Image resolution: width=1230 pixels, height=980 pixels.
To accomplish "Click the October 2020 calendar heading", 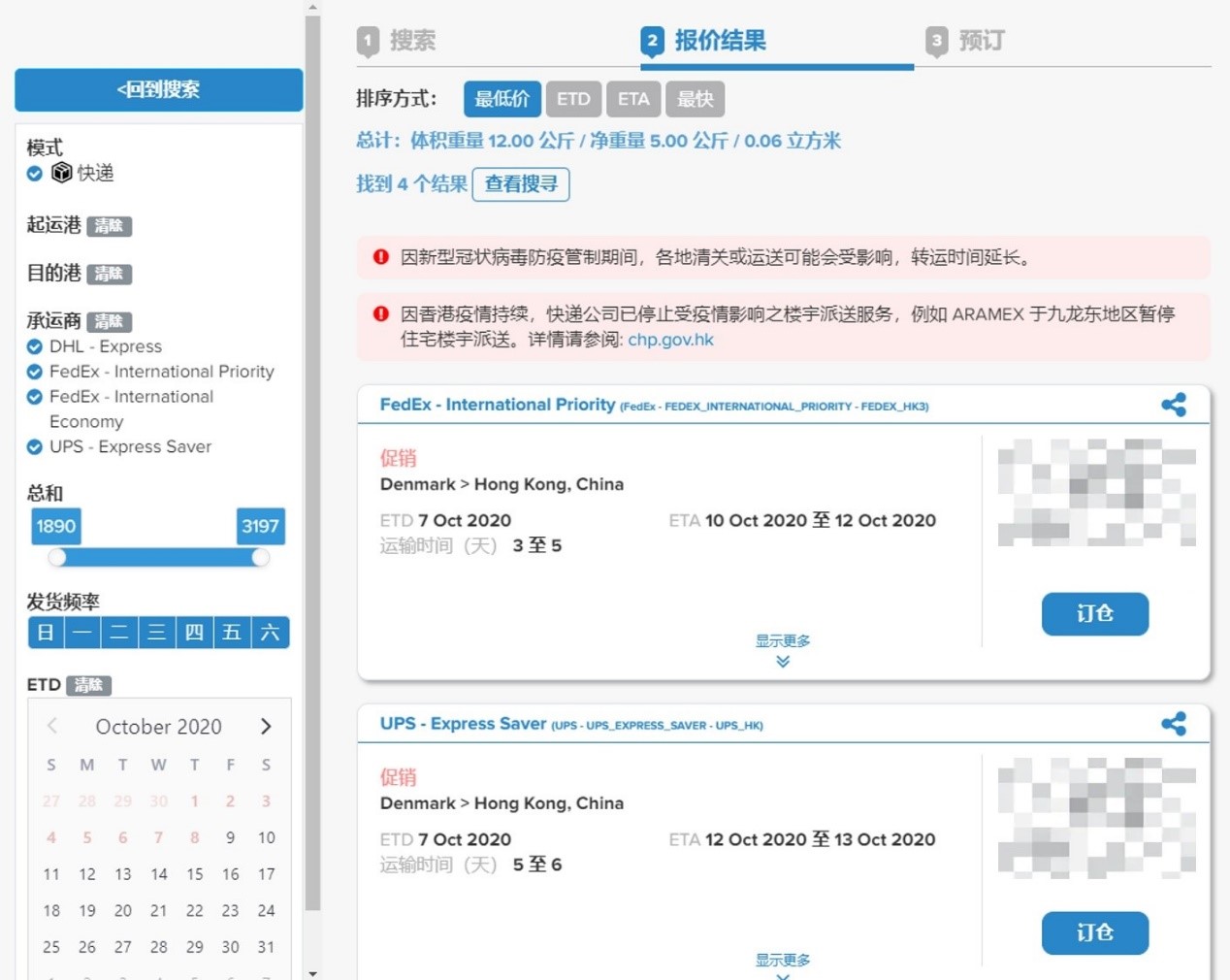I will click(159, 727).
